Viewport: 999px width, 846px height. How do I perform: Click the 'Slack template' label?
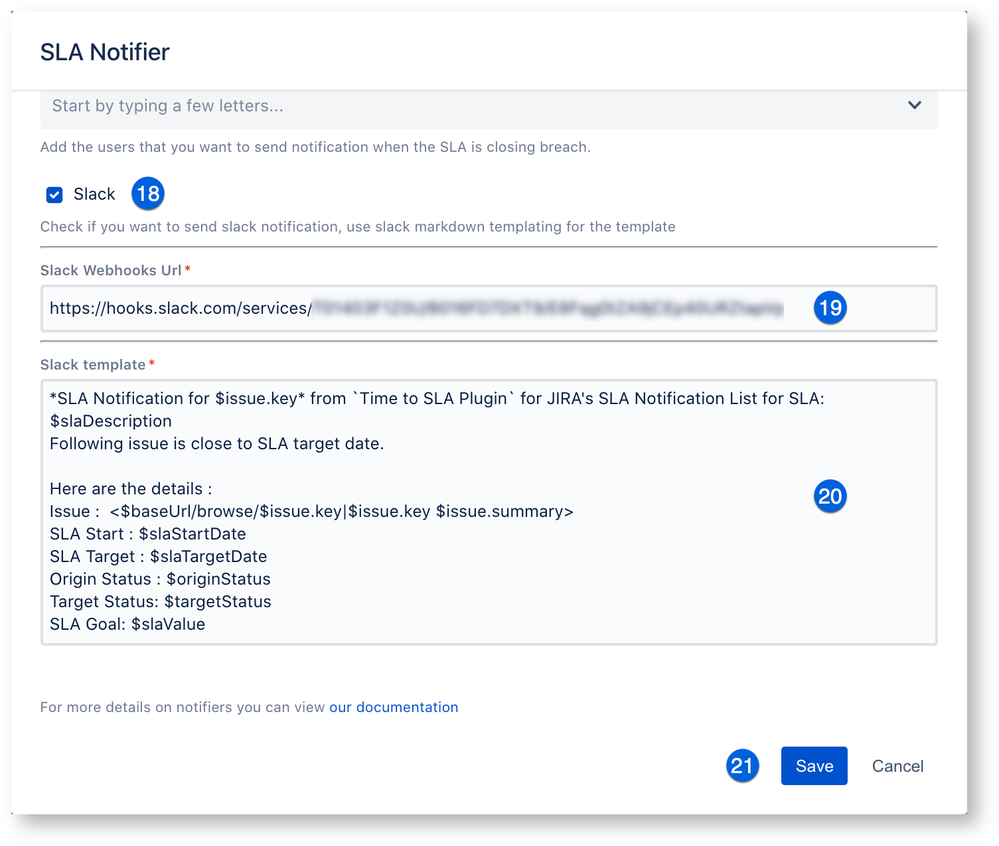tap(93, 364)
